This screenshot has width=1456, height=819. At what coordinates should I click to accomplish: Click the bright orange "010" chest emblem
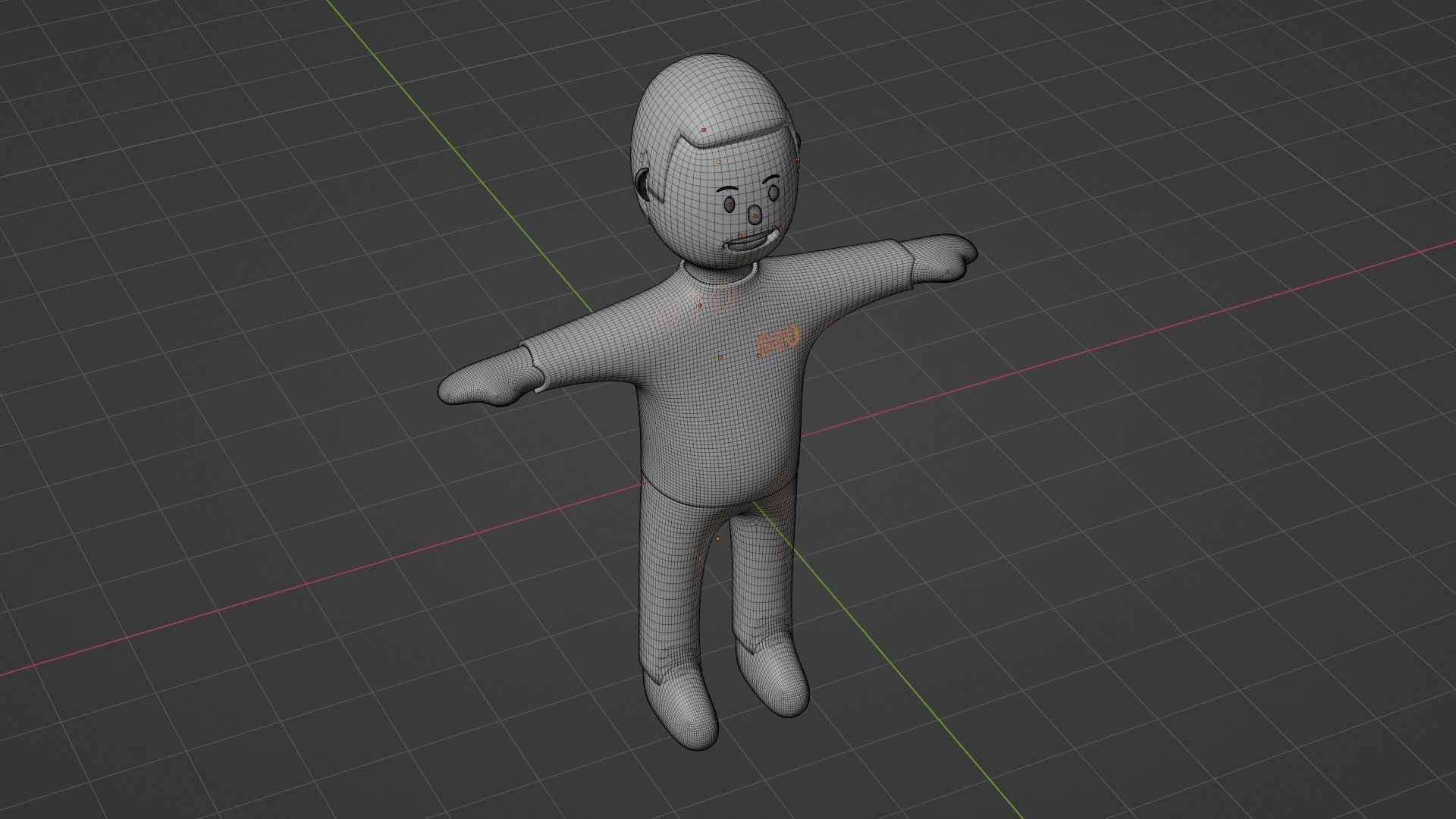tap(777, 341)
